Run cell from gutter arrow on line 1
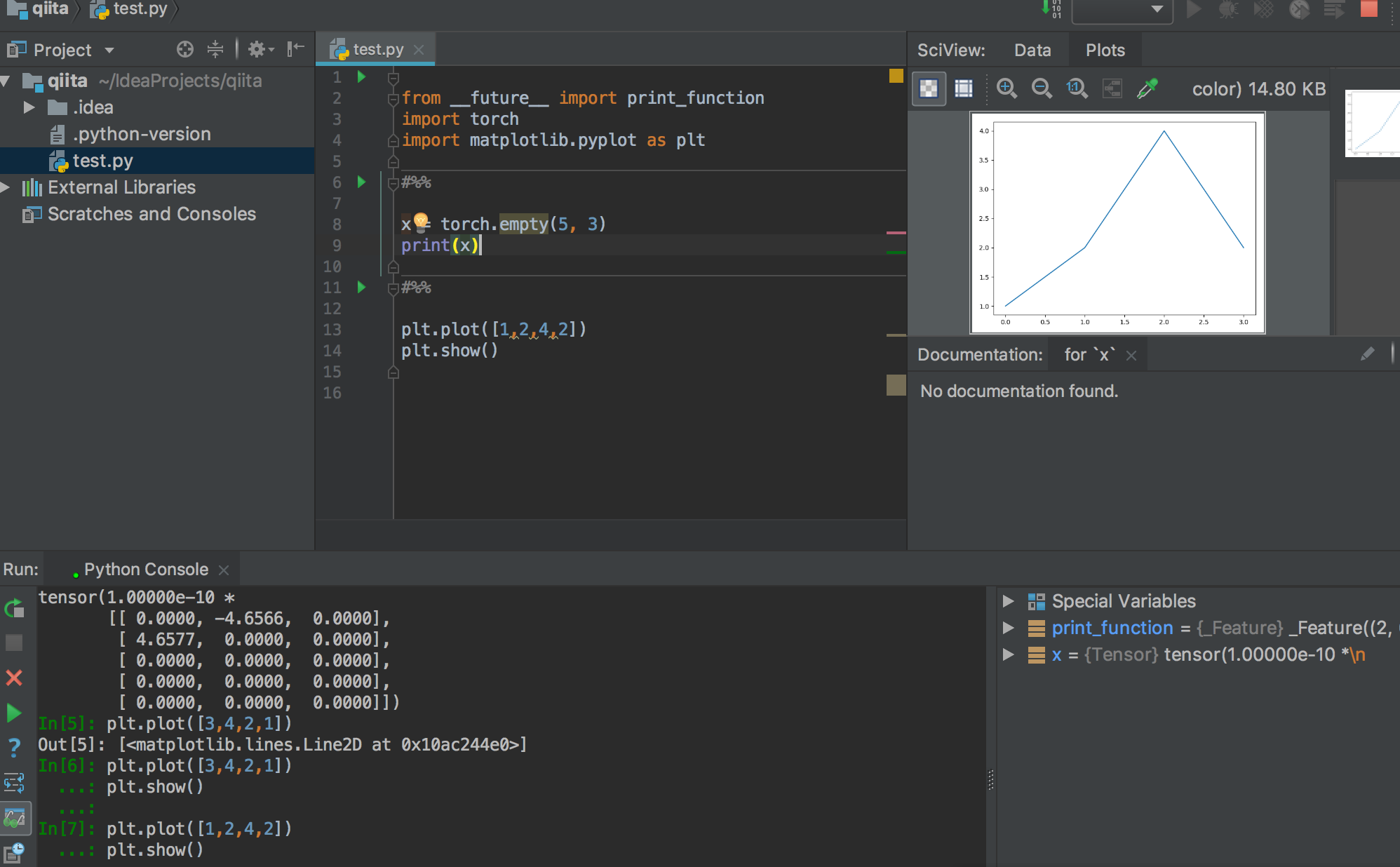 pos(361,76)
